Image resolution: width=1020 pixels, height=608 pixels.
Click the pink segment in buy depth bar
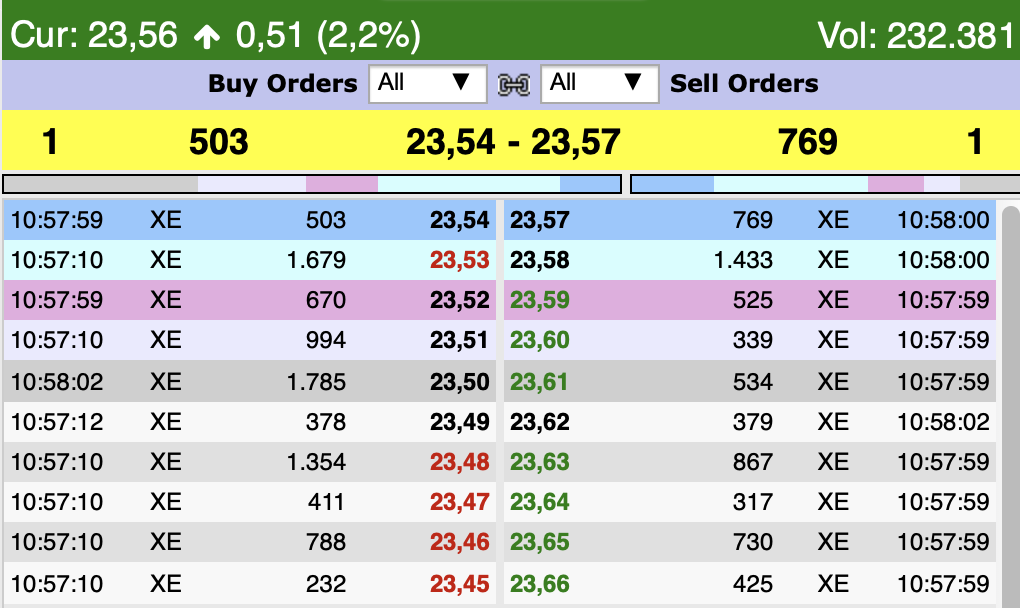(341, 184)
